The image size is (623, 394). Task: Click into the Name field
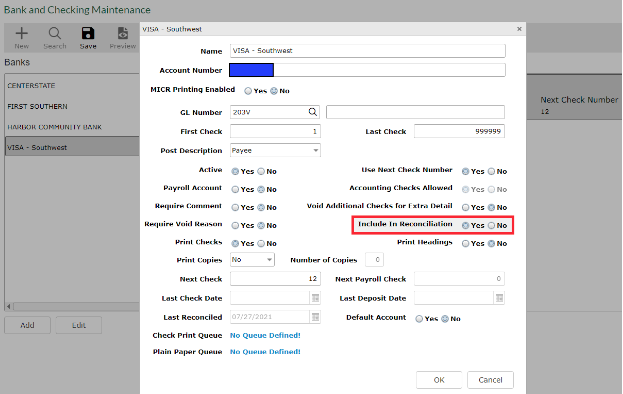(x=368, y=51)
